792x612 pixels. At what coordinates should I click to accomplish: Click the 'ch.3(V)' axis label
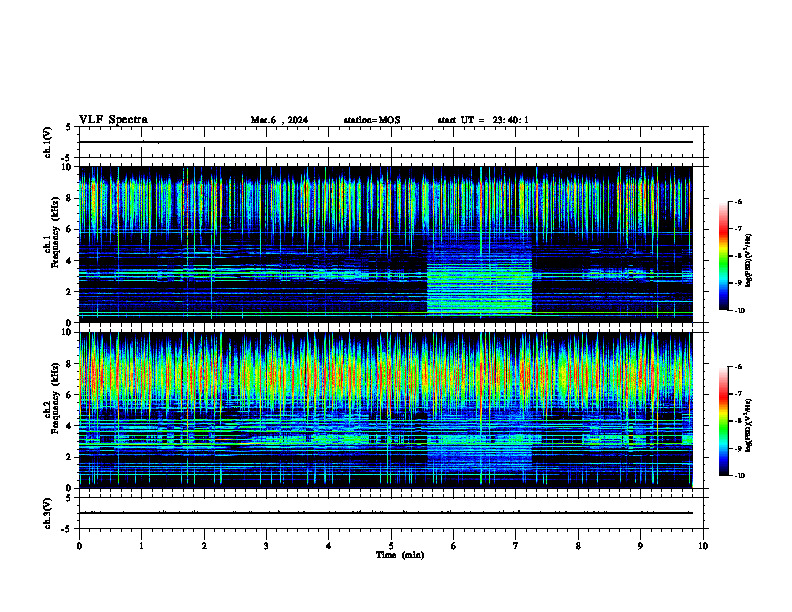pos(47,513)
